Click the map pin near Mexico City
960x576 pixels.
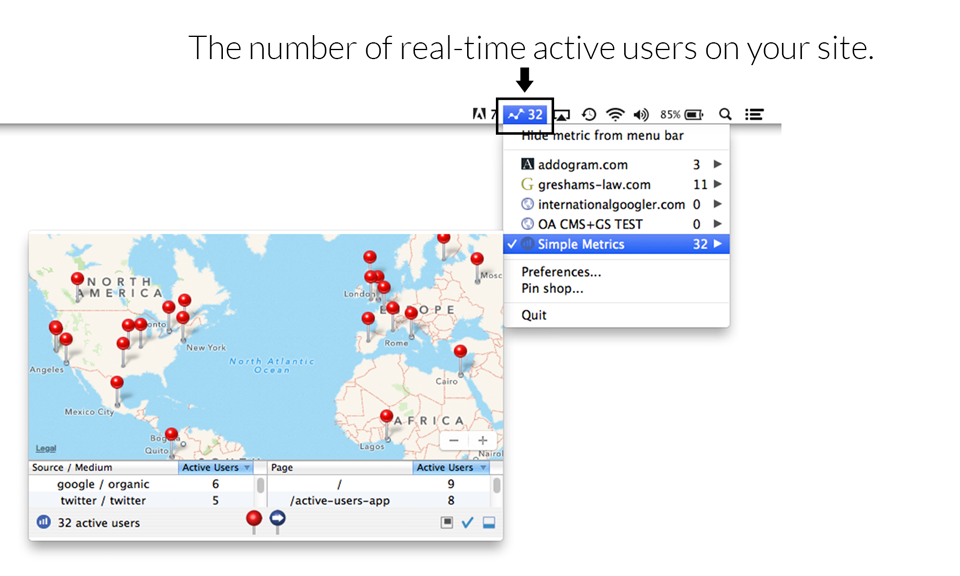coord(117,383)
